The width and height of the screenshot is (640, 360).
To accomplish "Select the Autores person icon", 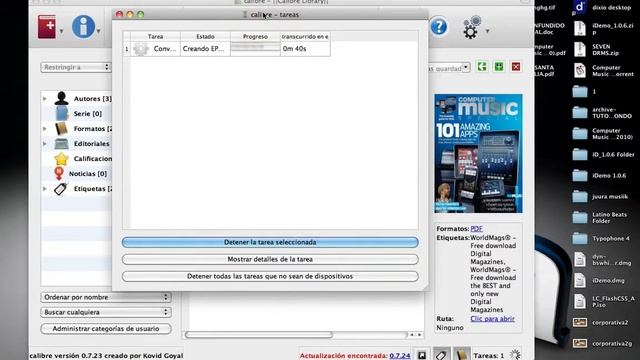I will [x=62, y=98].
